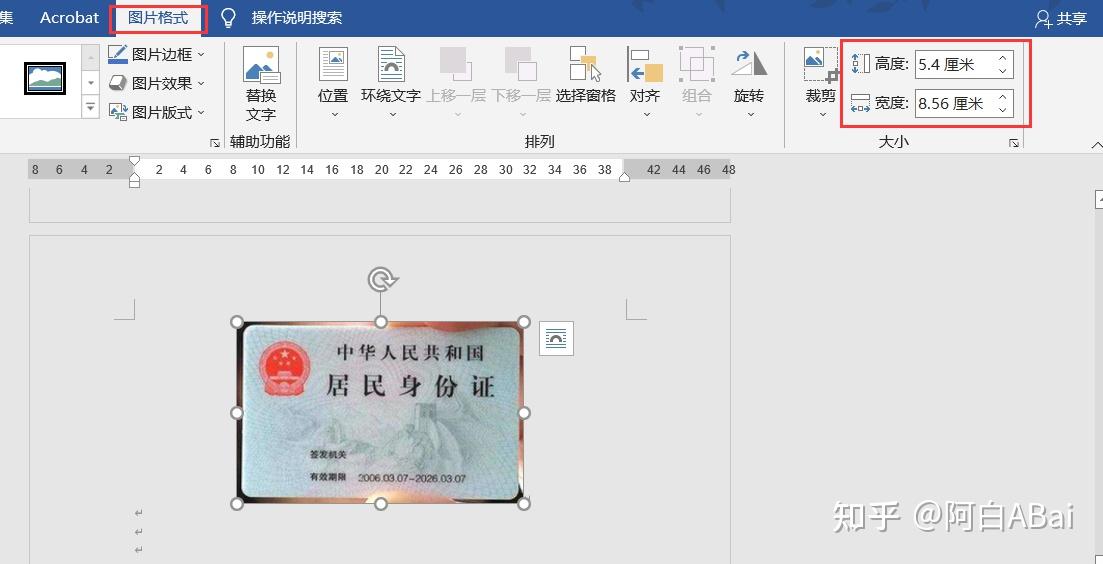Expand the 裁剪 crop dropdown arrow
Image resolution: width=1103 pixels, height=564 pixels.
(822, 115)
